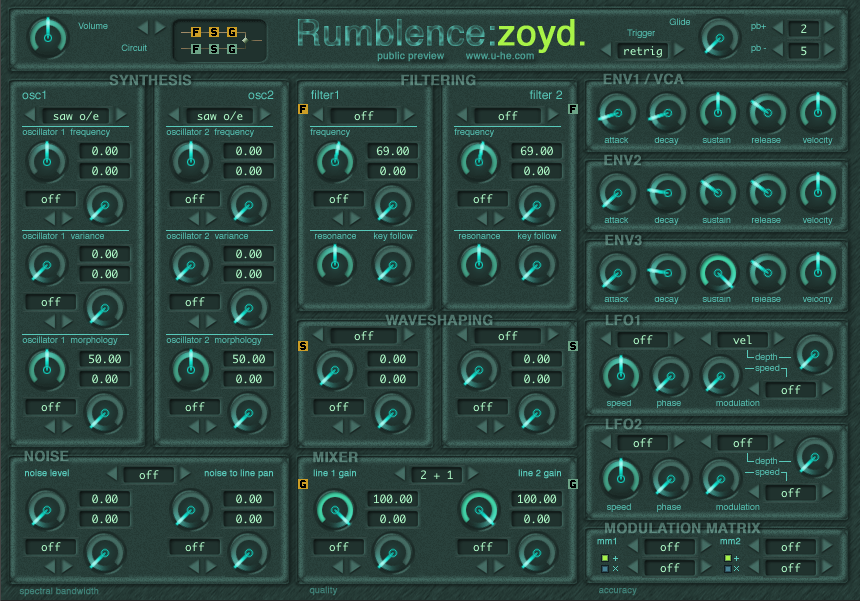Image resolution: width=860 pixels, height=601 pixels.
Task: Adjust LFO2 phase knob
Action: [670, 479]
